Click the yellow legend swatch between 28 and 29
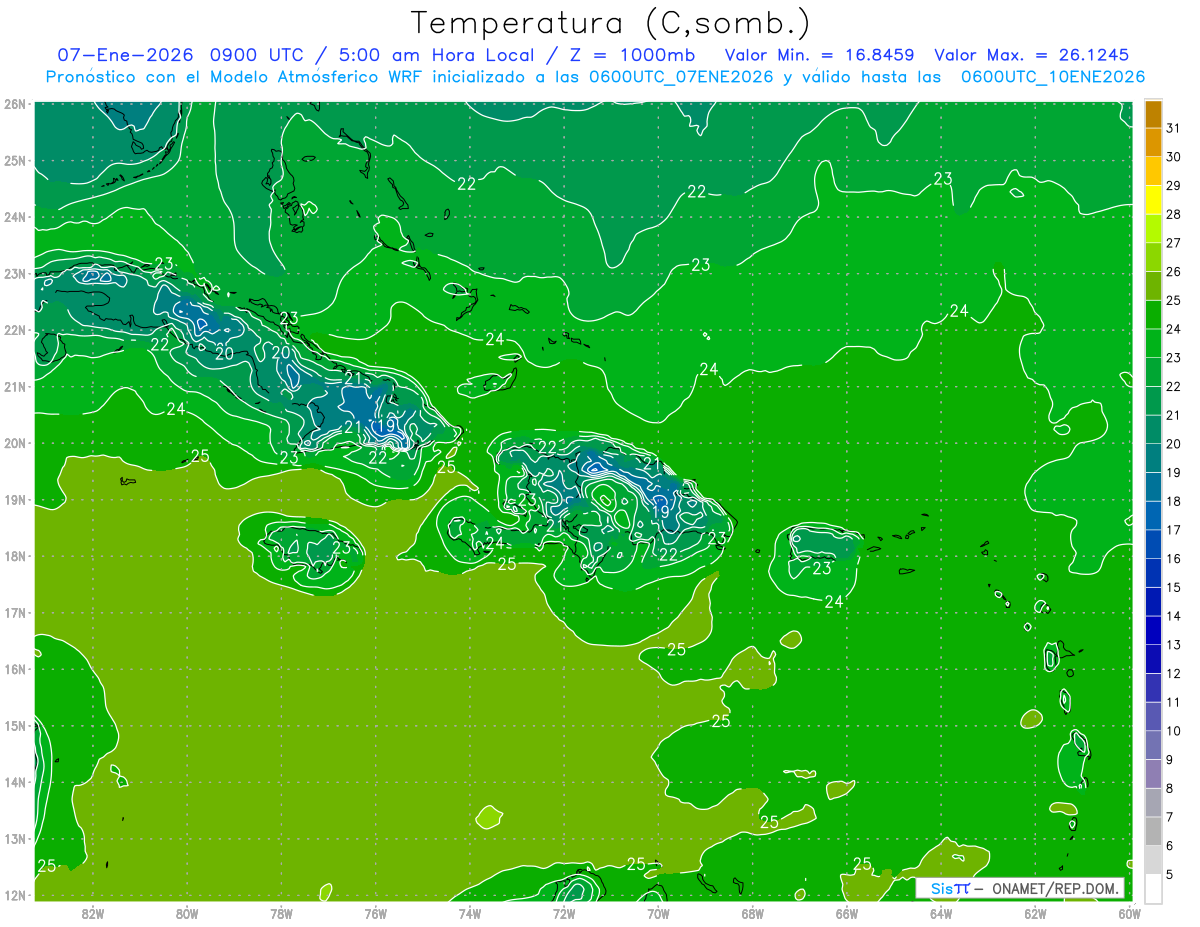Screen dimensions: 1200x927 pyautogui.click(x=1153, y=200)
